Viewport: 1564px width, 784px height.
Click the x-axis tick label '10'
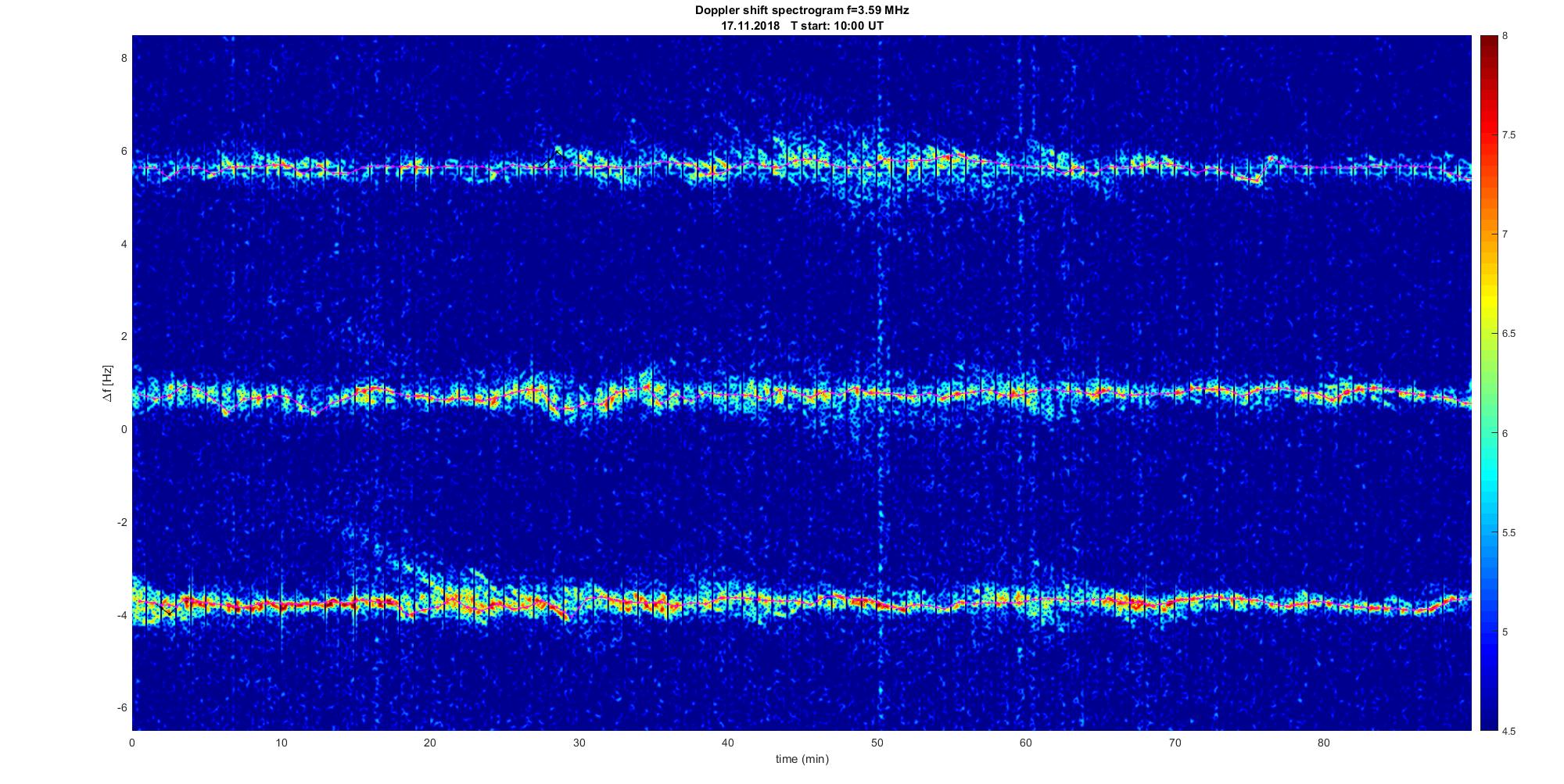282,743
